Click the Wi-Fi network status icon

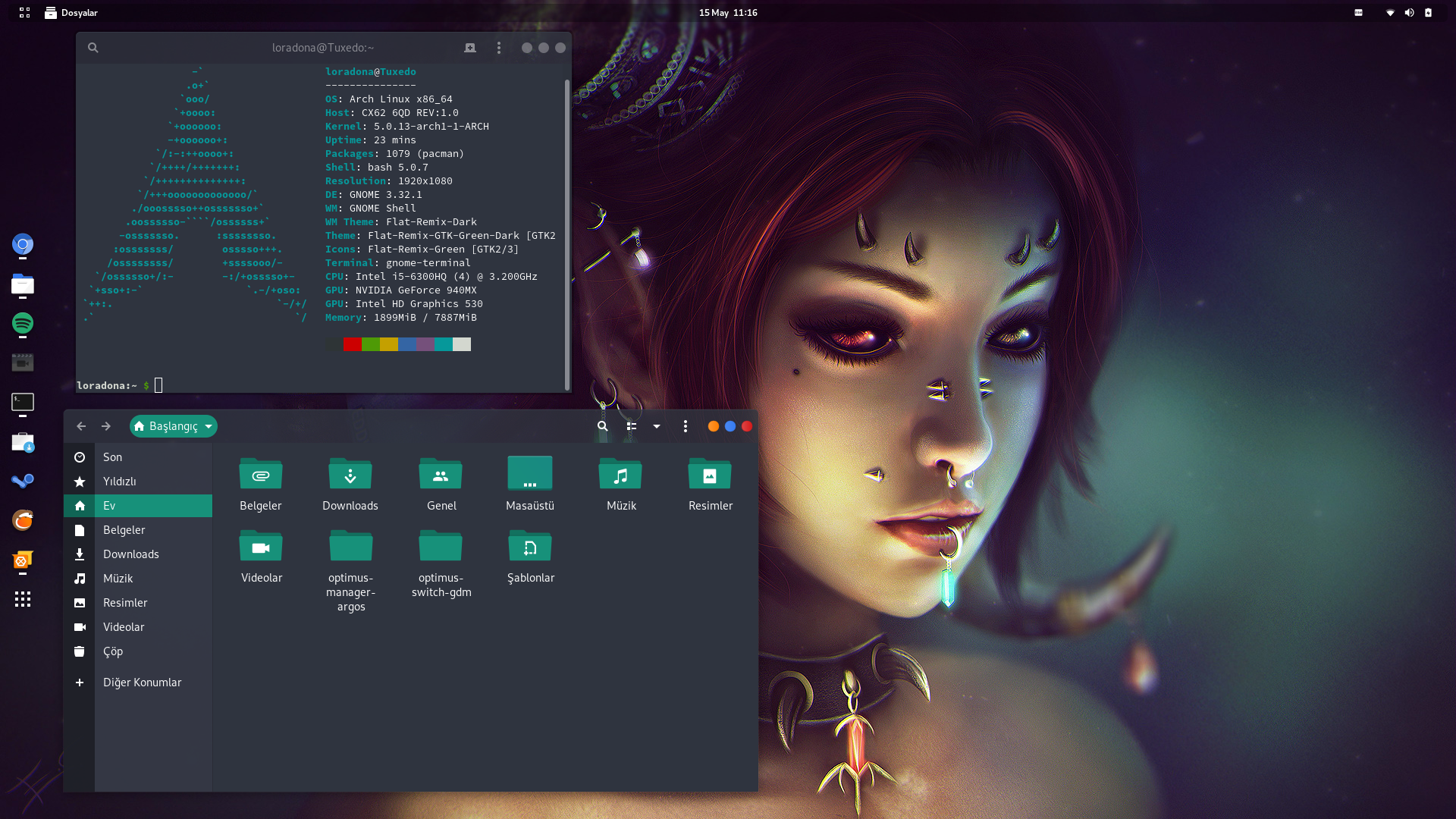click(x=1390, y=13)
